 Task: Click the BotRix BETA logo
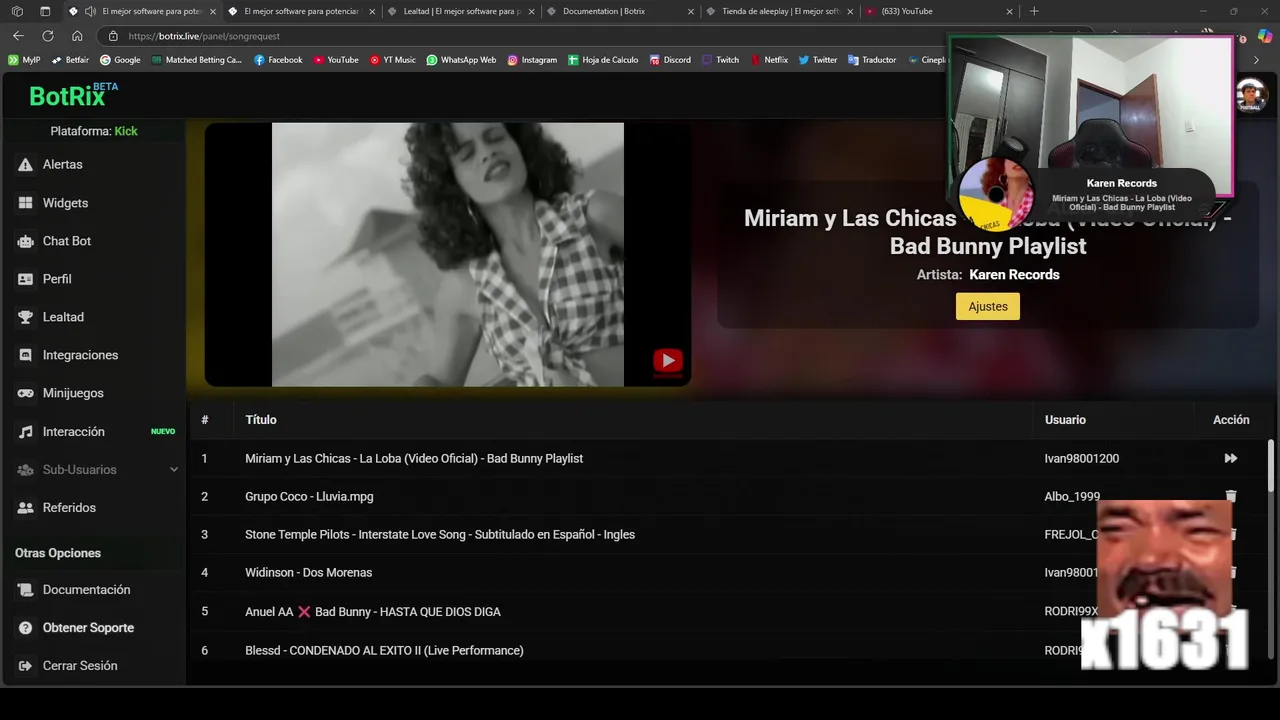click(73, 95)
